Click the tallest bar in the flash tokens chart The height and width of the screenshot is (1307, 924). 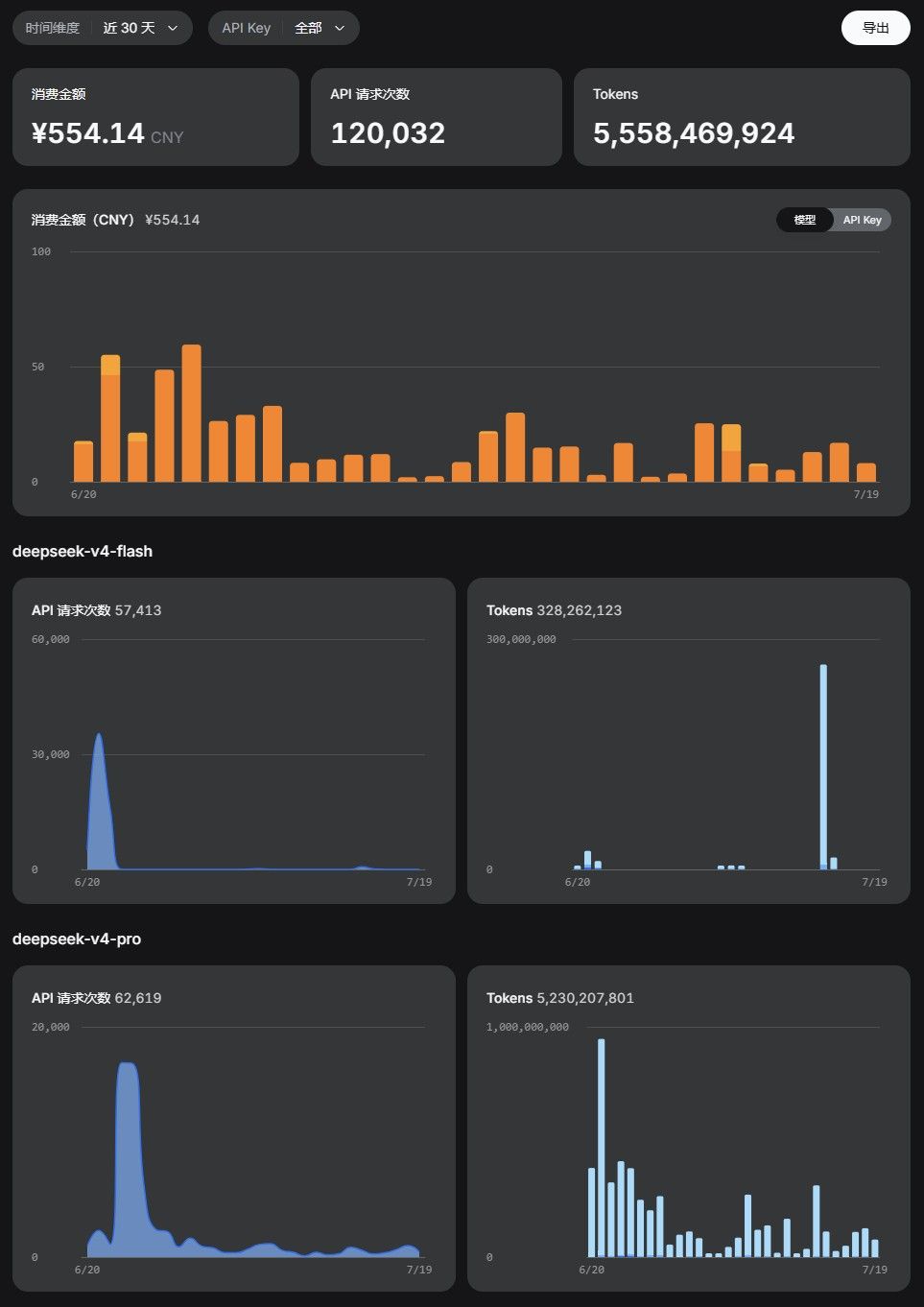[x=823, y=767]
